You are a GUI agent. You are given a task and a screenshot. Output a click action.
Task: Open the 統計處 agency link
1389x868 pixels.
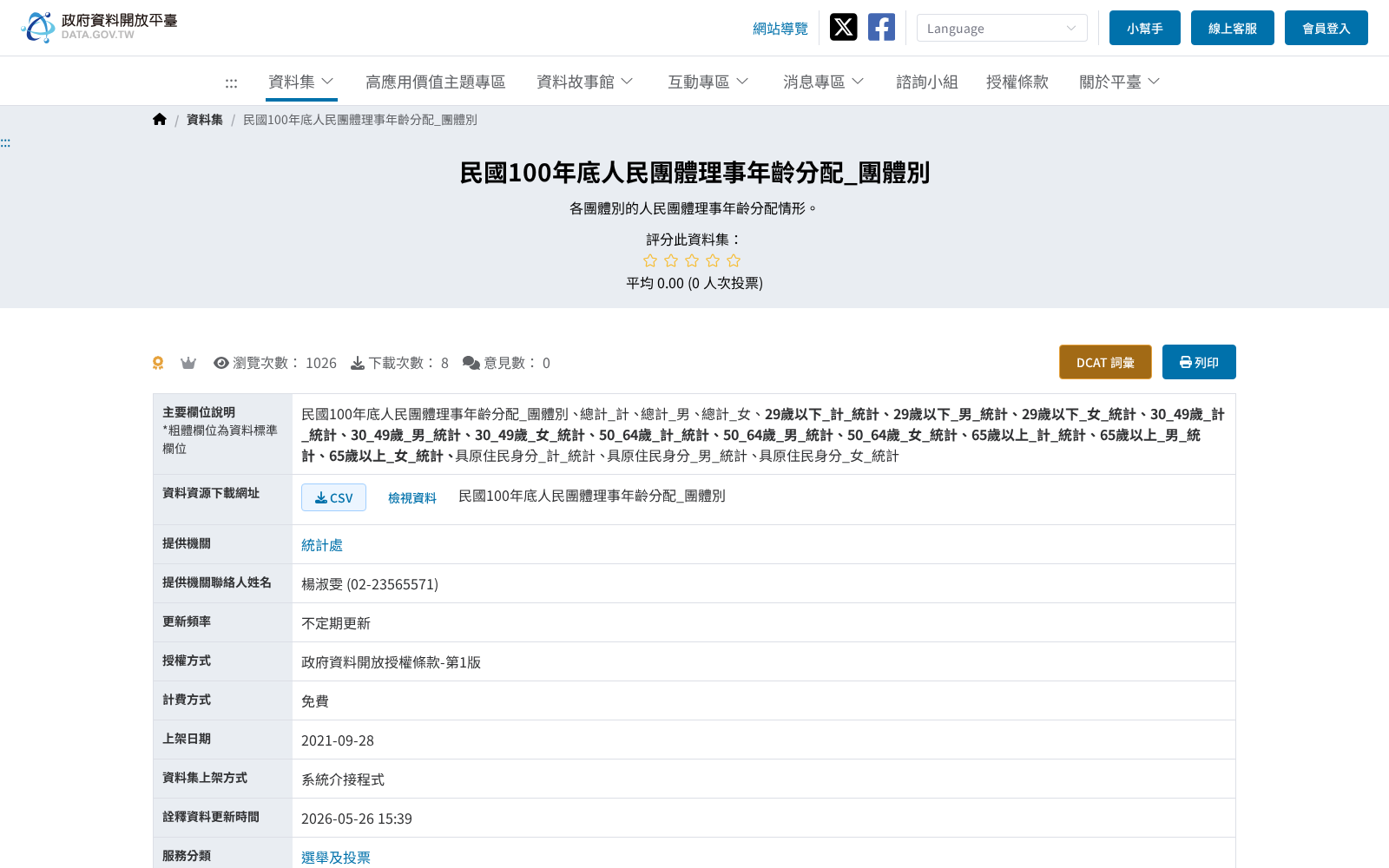[x=322, y=545]
